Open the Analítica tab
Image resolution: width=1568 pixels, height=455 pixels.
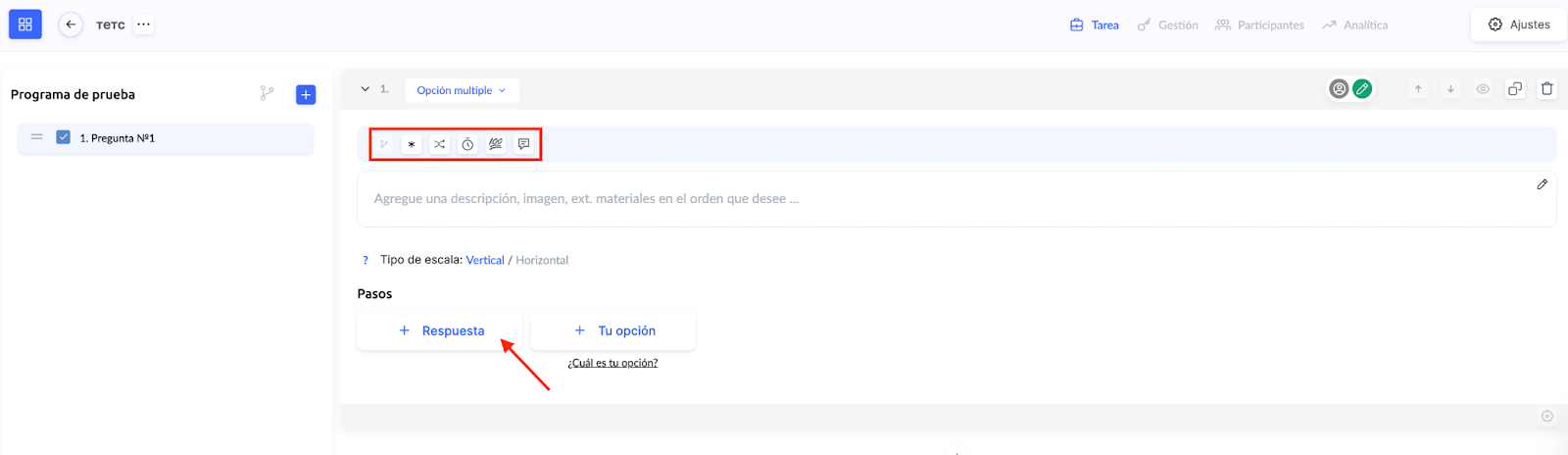coord(1355,25)
